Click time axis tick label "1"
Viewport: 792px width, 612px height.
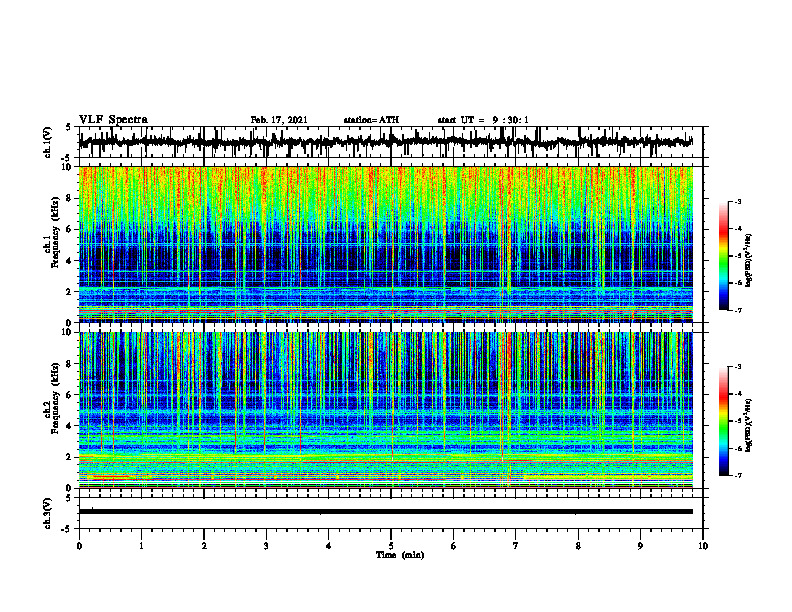click(x=141, y=546)
